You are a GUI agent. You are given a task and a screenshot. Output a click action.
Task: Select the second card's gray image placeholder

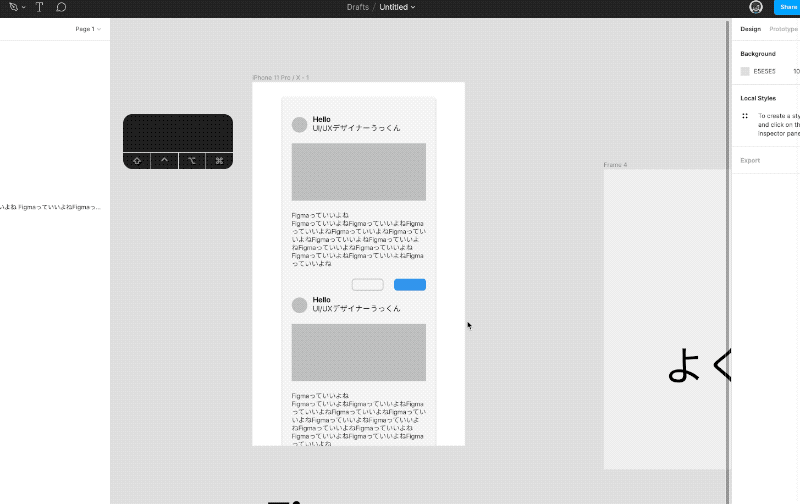(359, 352)
